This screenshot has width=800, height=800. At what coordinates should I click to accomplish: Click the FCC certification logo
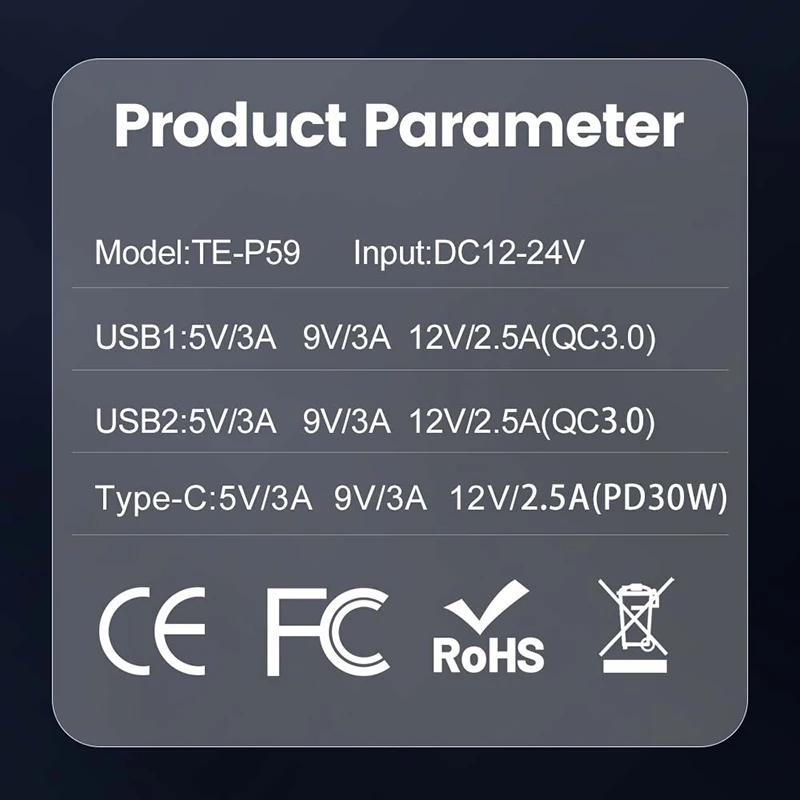pos(328,632)
